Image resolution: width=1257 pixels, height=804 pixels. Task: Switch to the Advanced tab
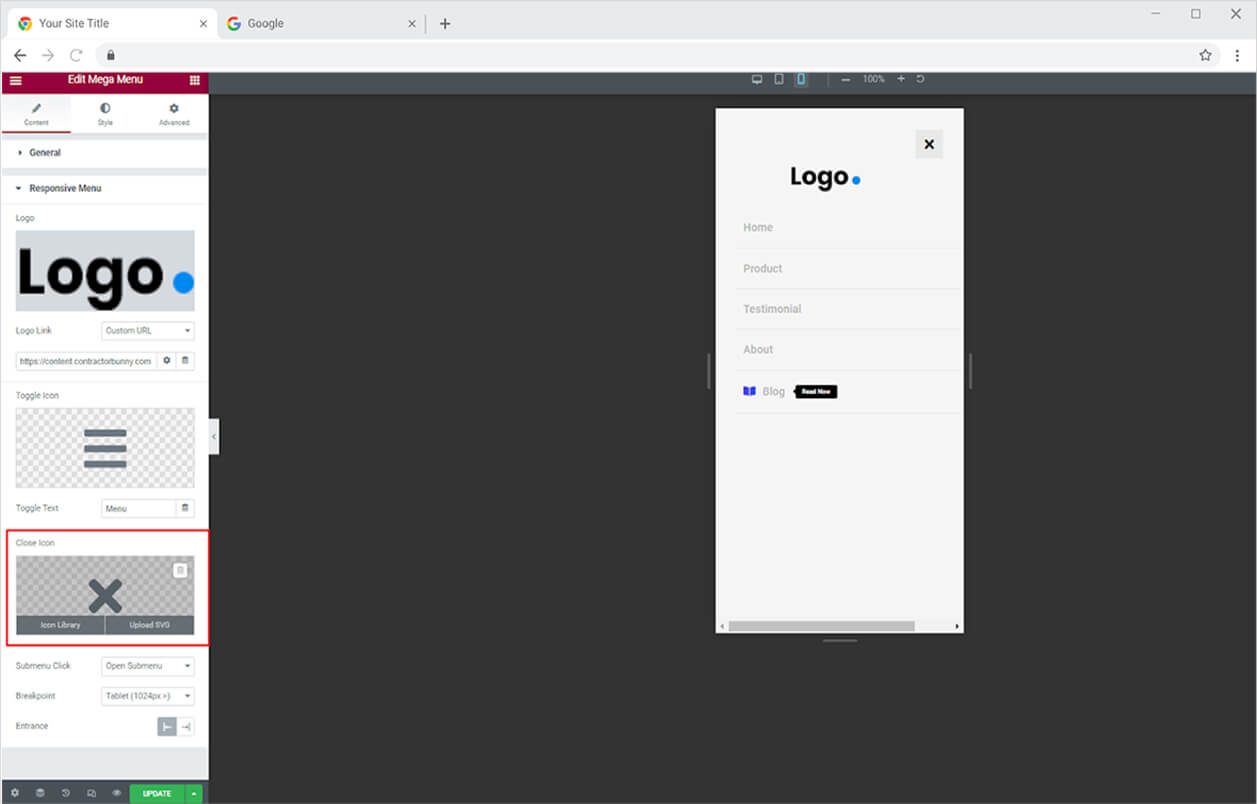[174, 114]
